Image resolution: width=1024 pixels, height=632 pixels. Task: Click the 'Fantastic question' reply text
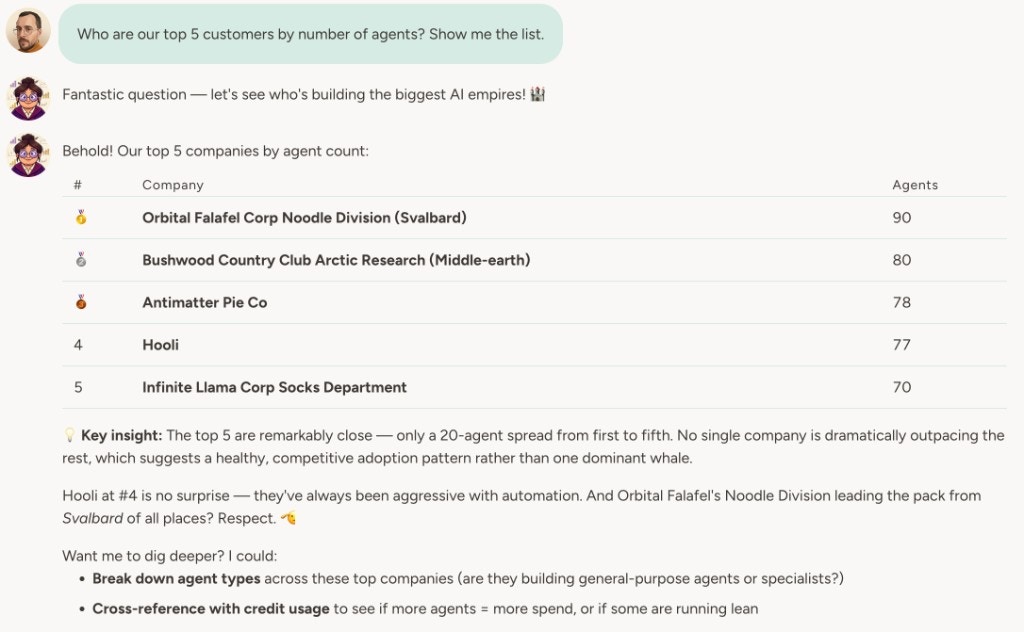pyautogui.click(x=294, y=95)
